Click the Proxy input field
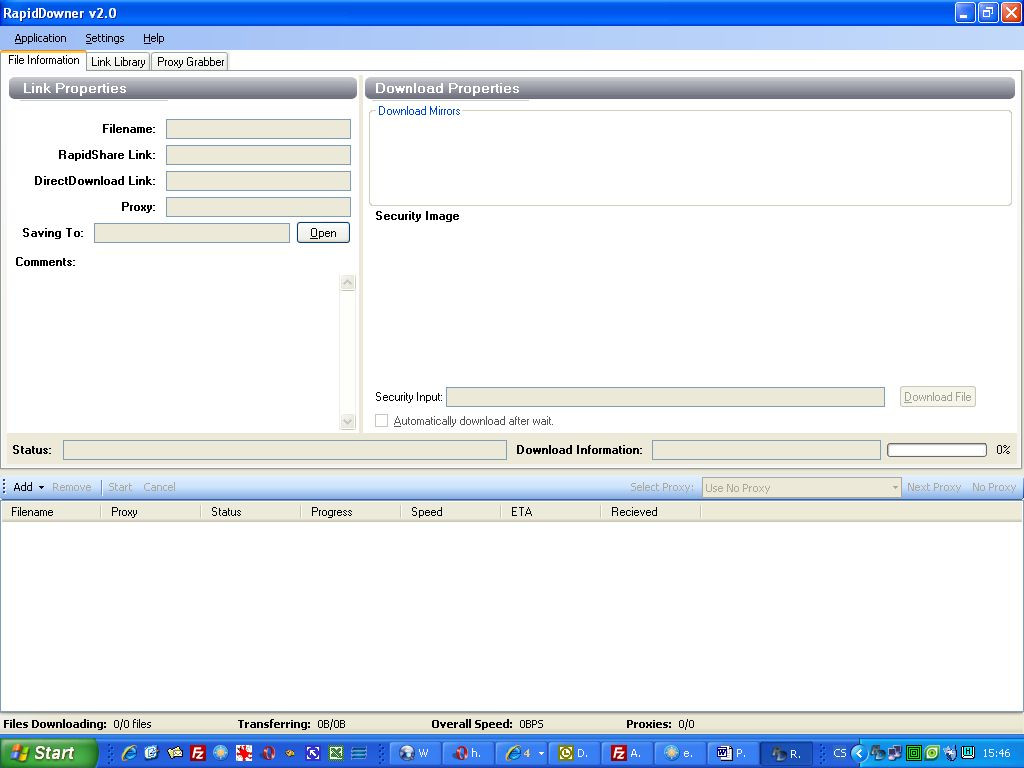1024x768 pixels. (258, 207)
